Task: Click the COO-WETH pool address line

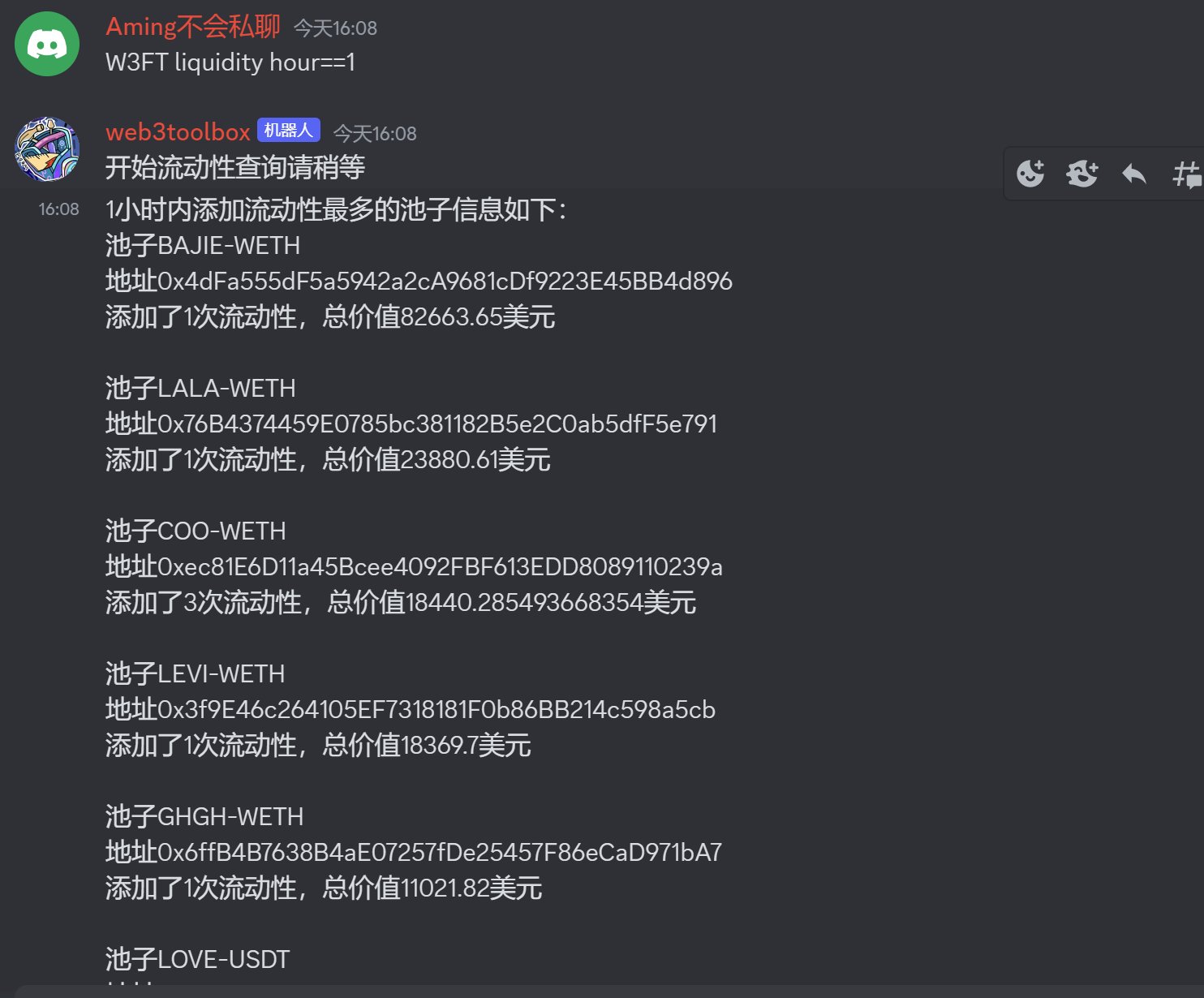Action: 414,567
